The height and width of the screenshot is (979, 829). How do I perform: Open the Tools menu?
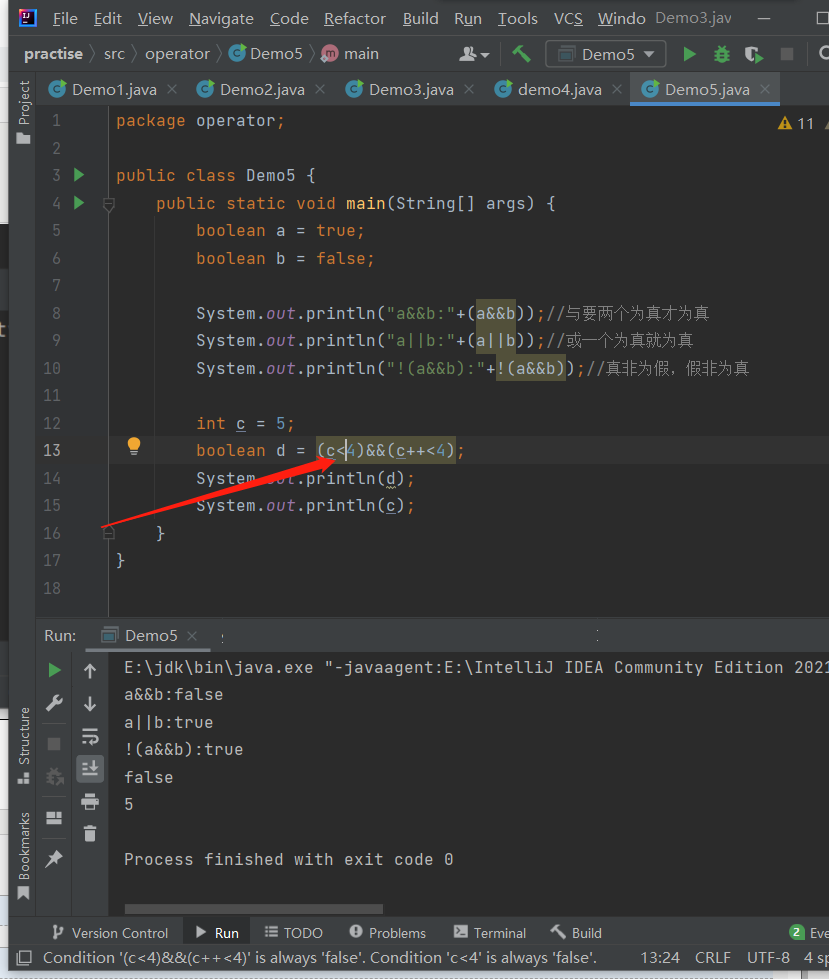tap(518, 19)
